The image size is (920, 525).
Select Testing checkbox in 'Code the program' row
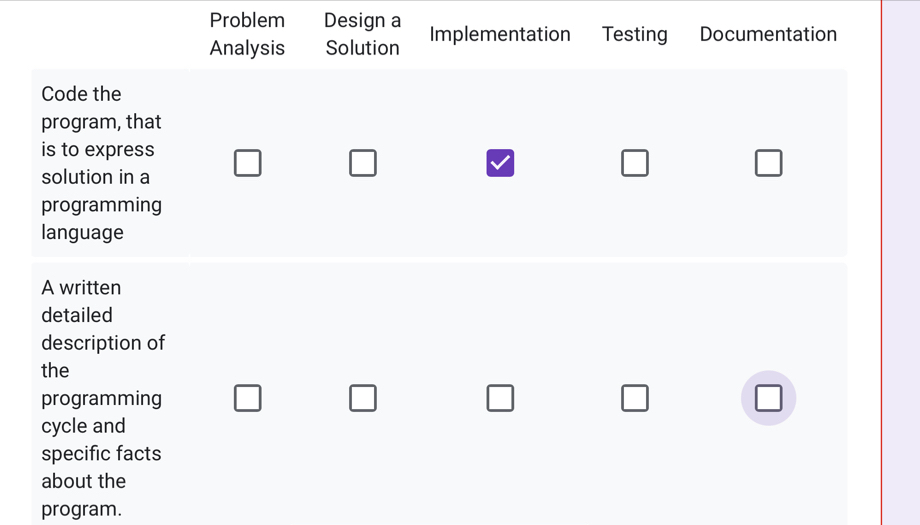point(634,163)
